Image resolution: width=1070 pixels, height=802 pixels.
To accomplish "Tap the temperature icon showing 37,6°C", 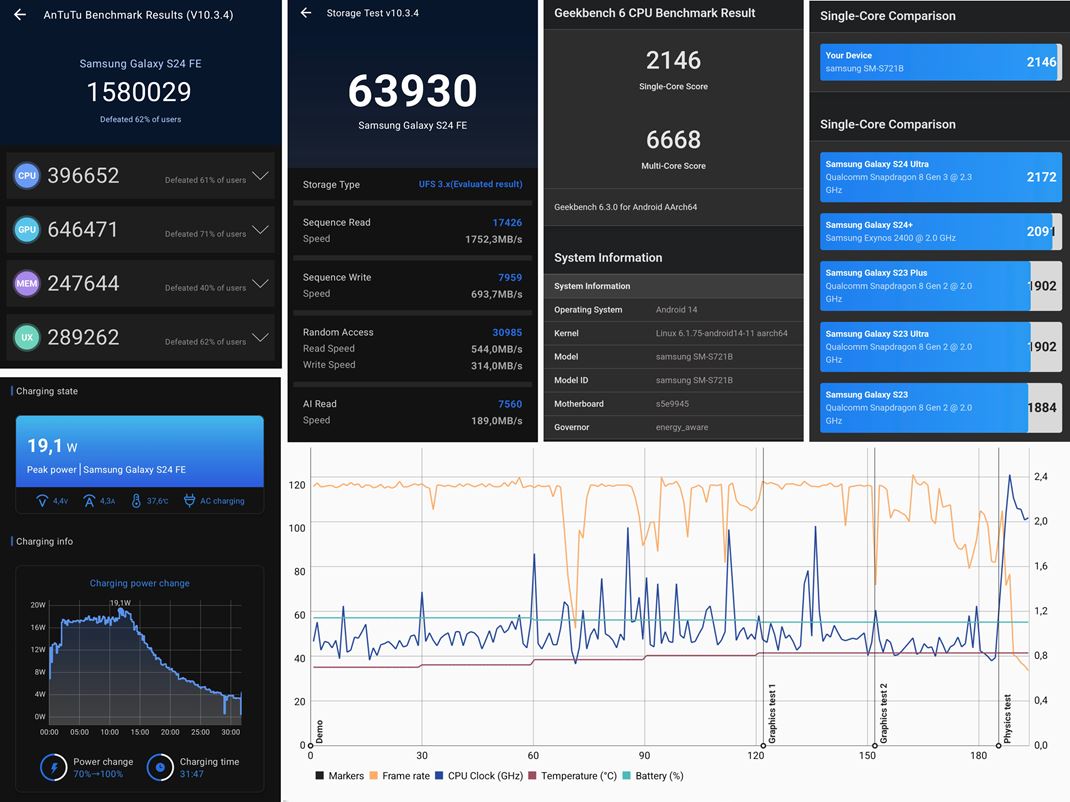I will 136,501.
